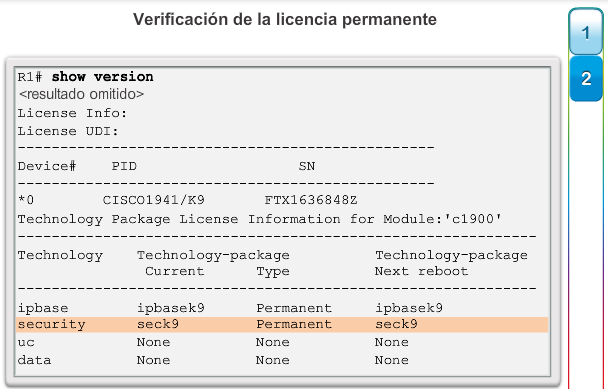The image size is (608, 389).
Task: Click the 'Type' column header
Action: [x=273, y=271]
